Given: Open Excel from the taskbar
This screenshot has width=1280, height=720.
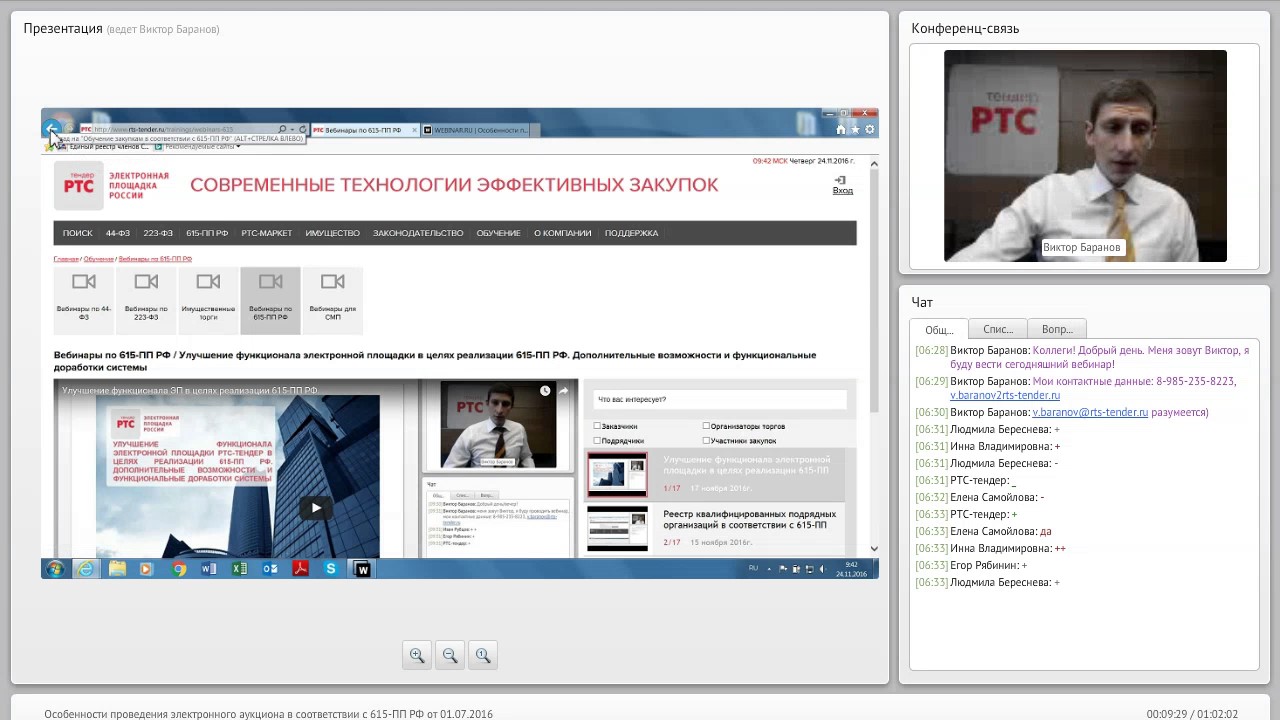Looking at the screenshot, I should tap(240, 569).
